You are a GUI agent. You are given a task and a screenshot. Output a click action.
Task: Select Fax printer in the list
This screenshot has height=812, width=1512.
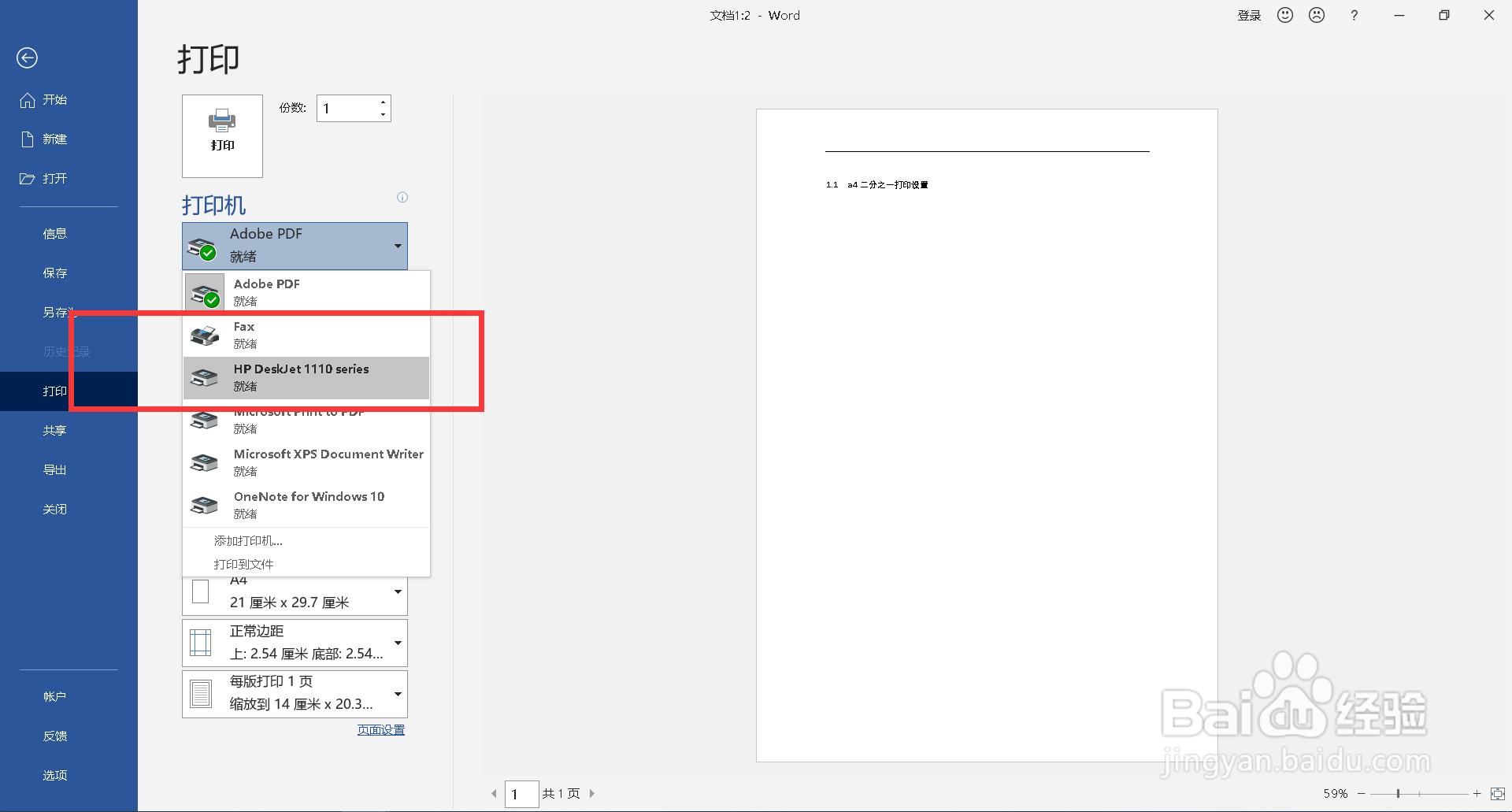tap(306, 335)
